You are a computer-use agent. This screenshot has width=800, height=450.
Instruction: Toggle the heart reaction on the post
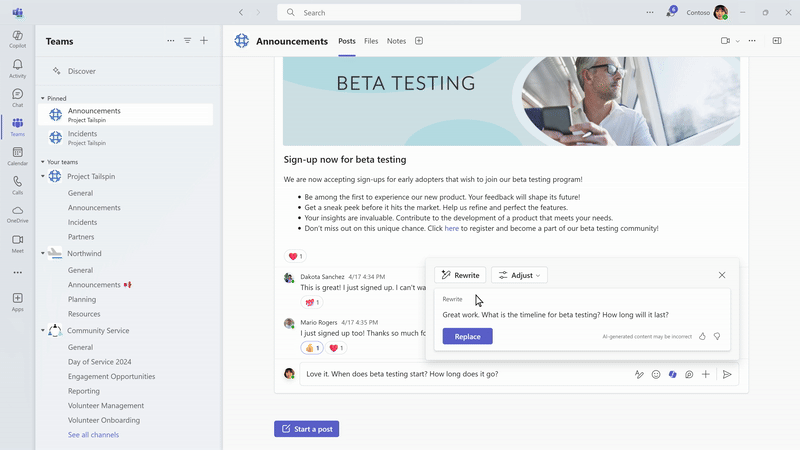[x=295, y=256]
